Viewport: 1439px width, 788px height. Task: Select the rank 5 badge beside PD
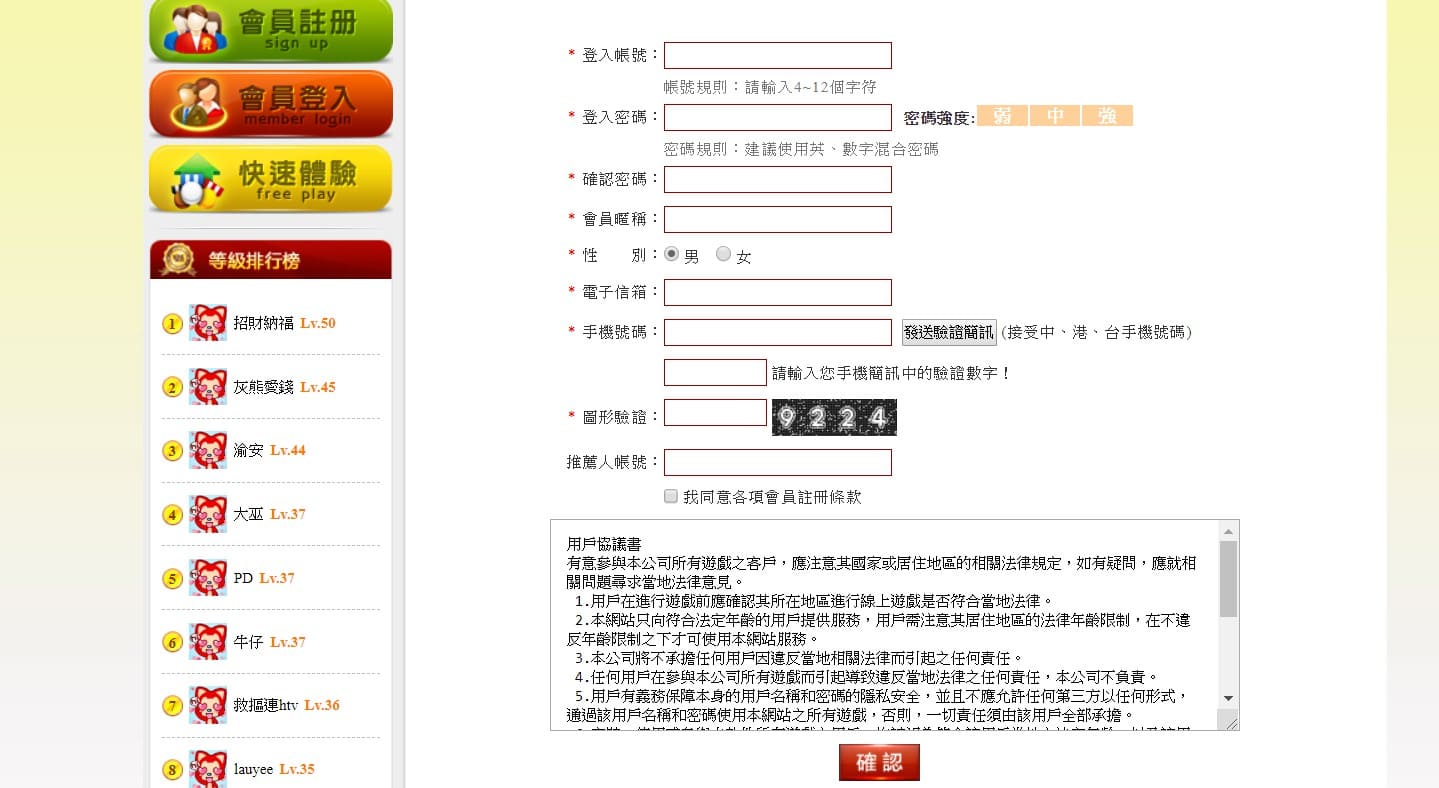tap(172, 579)
